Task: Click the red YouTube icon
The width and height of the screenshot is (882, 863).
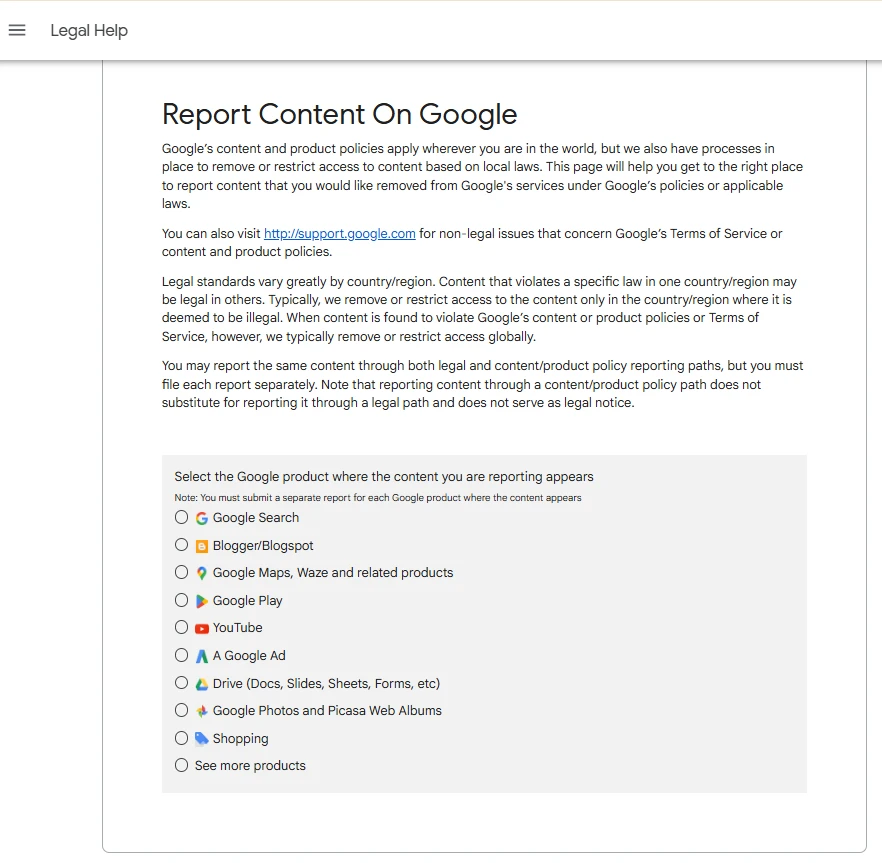Action: [x=202, y=628]
